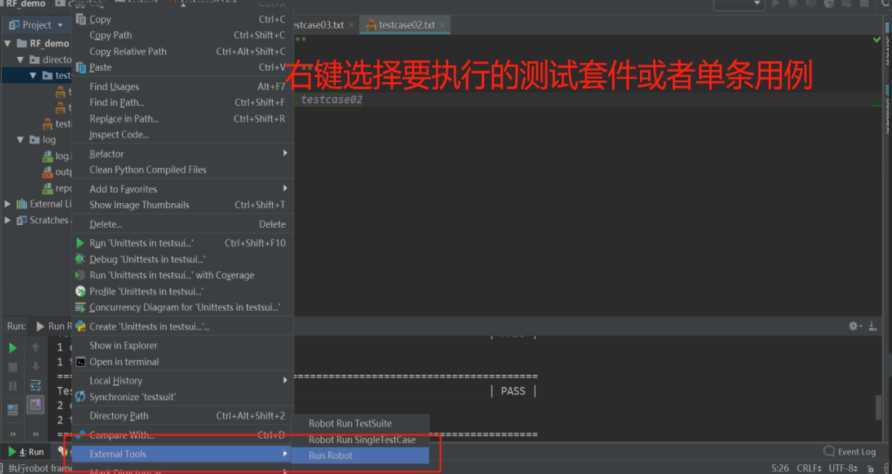This screenshot has width=892, height=474.
Task: Click the RF_demo folder icon
Action: [22, 43]
